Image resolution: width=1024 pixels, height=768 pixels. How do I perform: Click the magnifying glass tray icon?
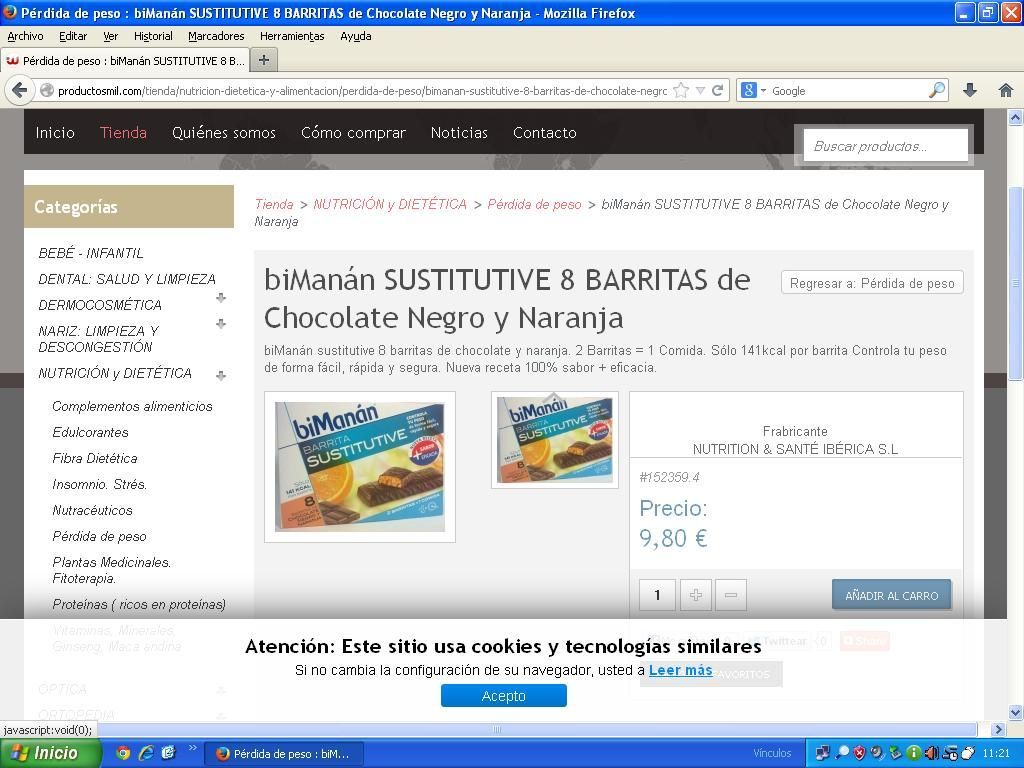tap(842, 754)
